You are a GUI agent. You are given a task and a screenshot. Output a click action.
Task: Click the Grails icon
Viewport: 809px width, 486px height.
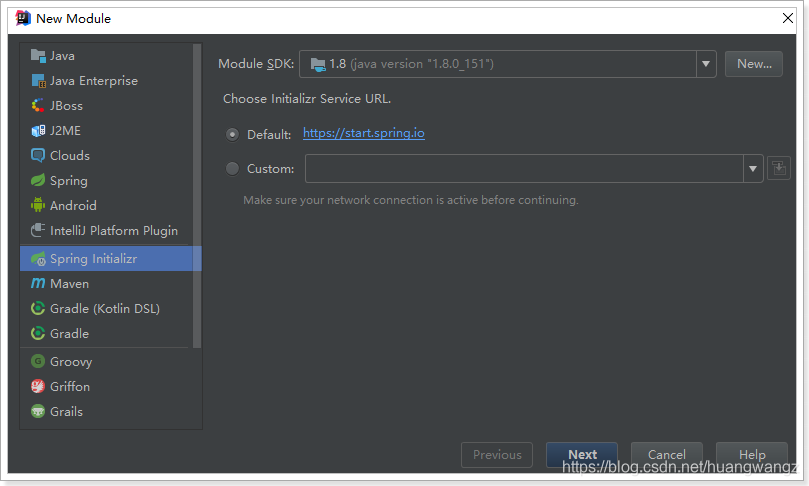pyautogui.click(x=38, y=411)
